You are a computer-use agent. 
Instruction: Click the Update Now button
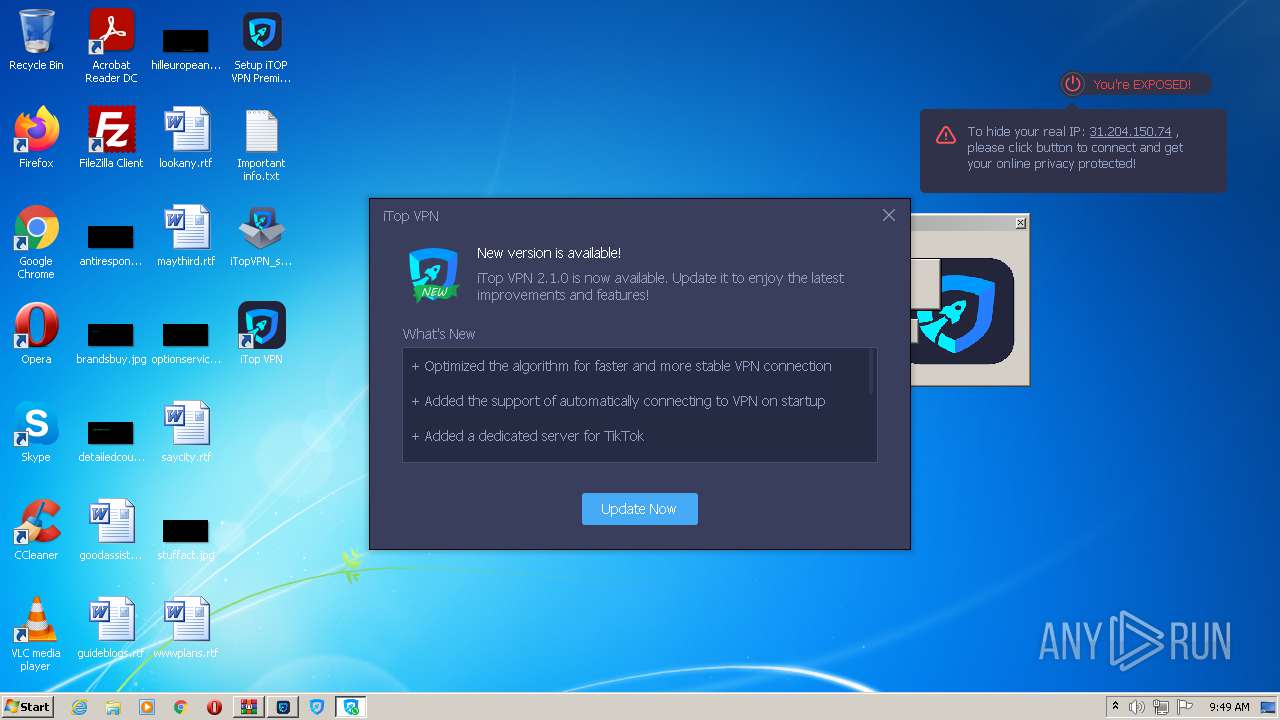(x=639, y=509)
